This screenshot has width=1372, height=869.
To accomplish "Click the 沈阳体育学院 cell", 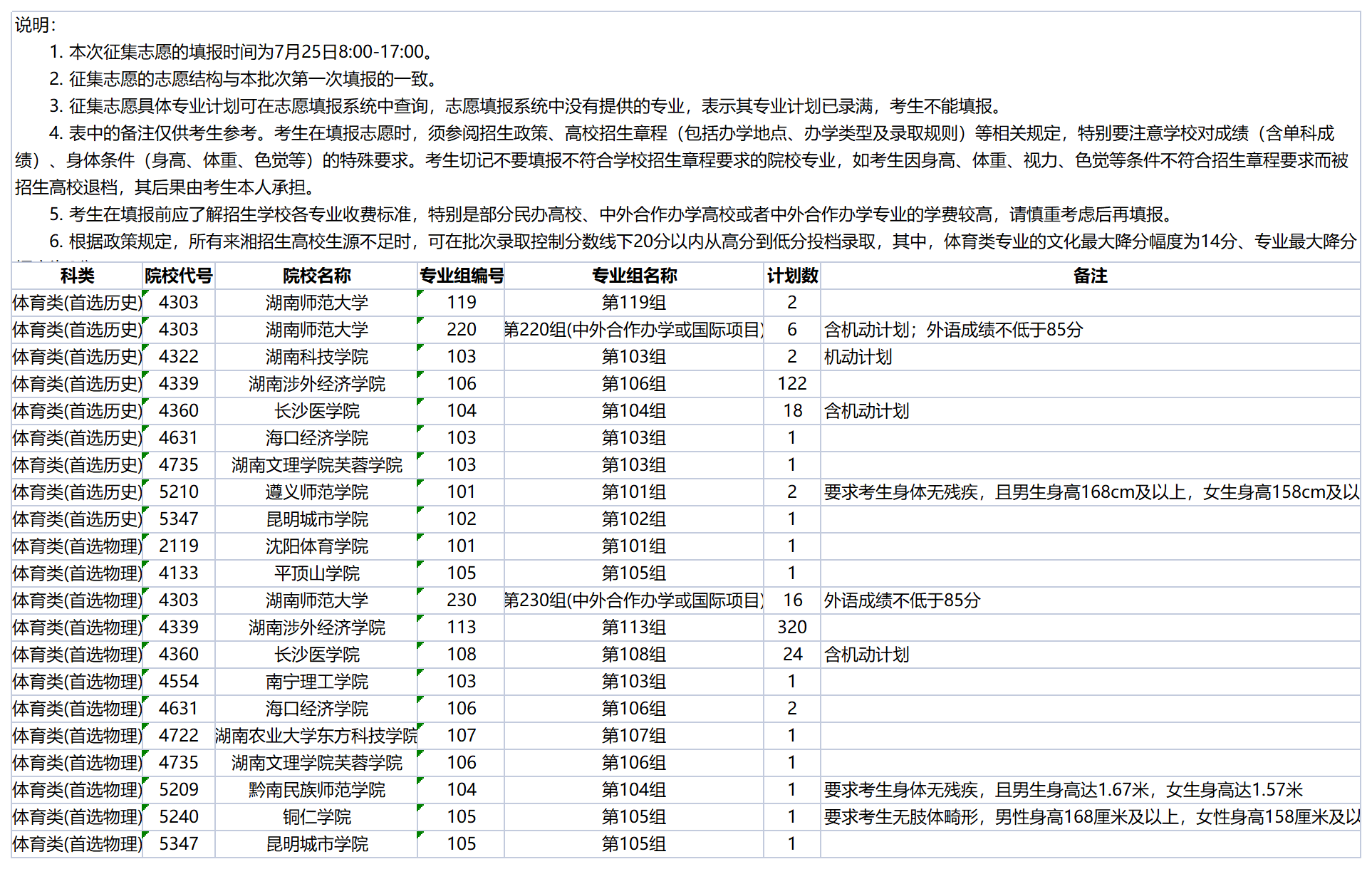I will [x=316, y=546].
